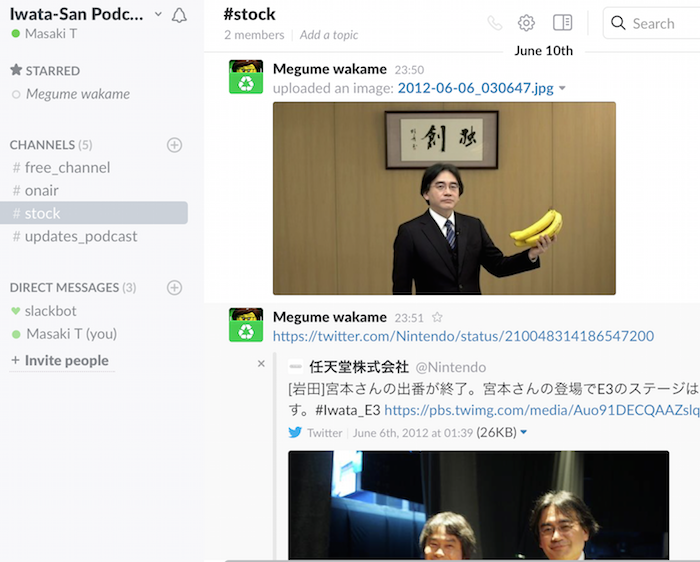Image resolution: width=700 pixels, height=562 pixels.
Task: Click the Twitter bird icon
Action: (x=295, y=432)
